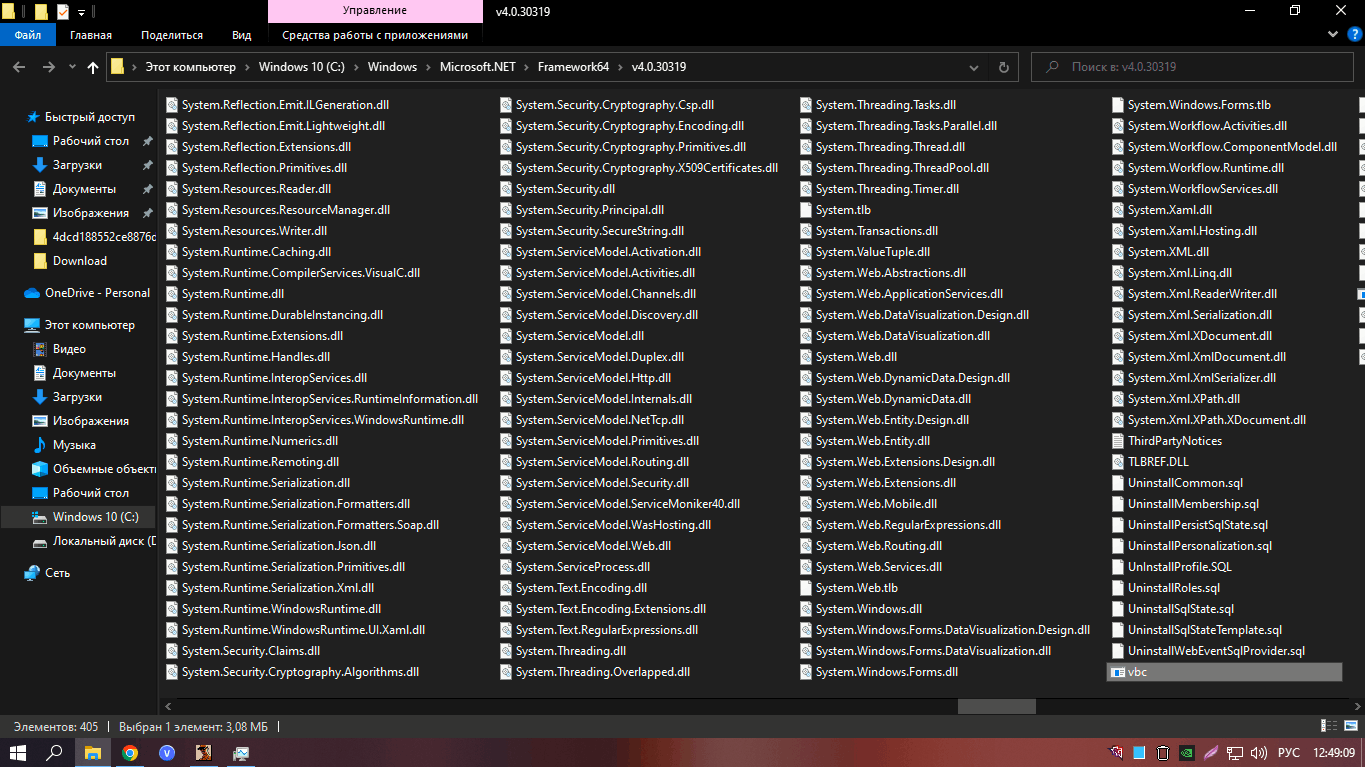The height and width of the screenshot is (767, 1365).
Task: Open Музыка in the navigation pane
Action: coord(75,445)
